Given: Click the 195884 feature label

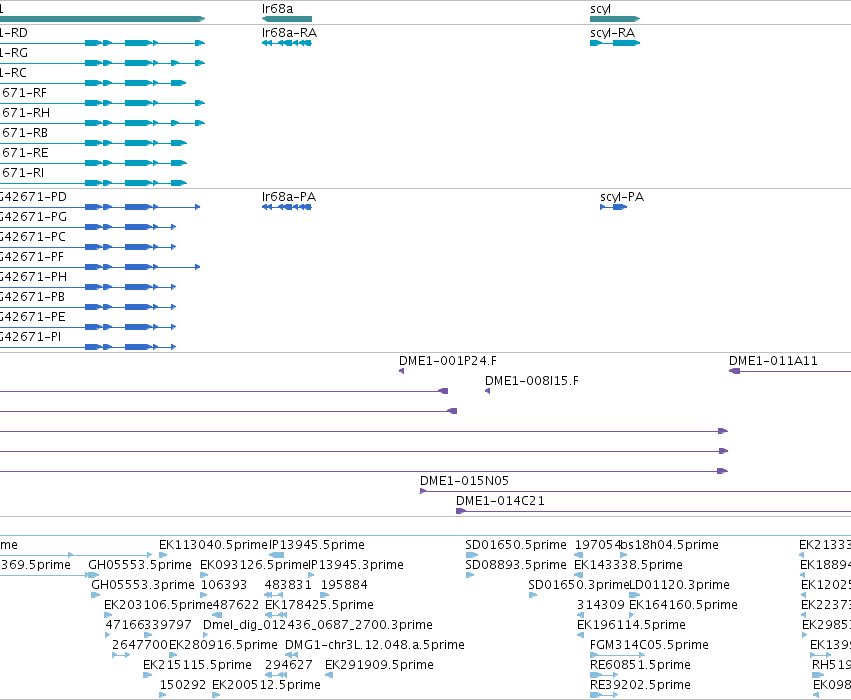Looking at the screenshot, I should 344,585.
